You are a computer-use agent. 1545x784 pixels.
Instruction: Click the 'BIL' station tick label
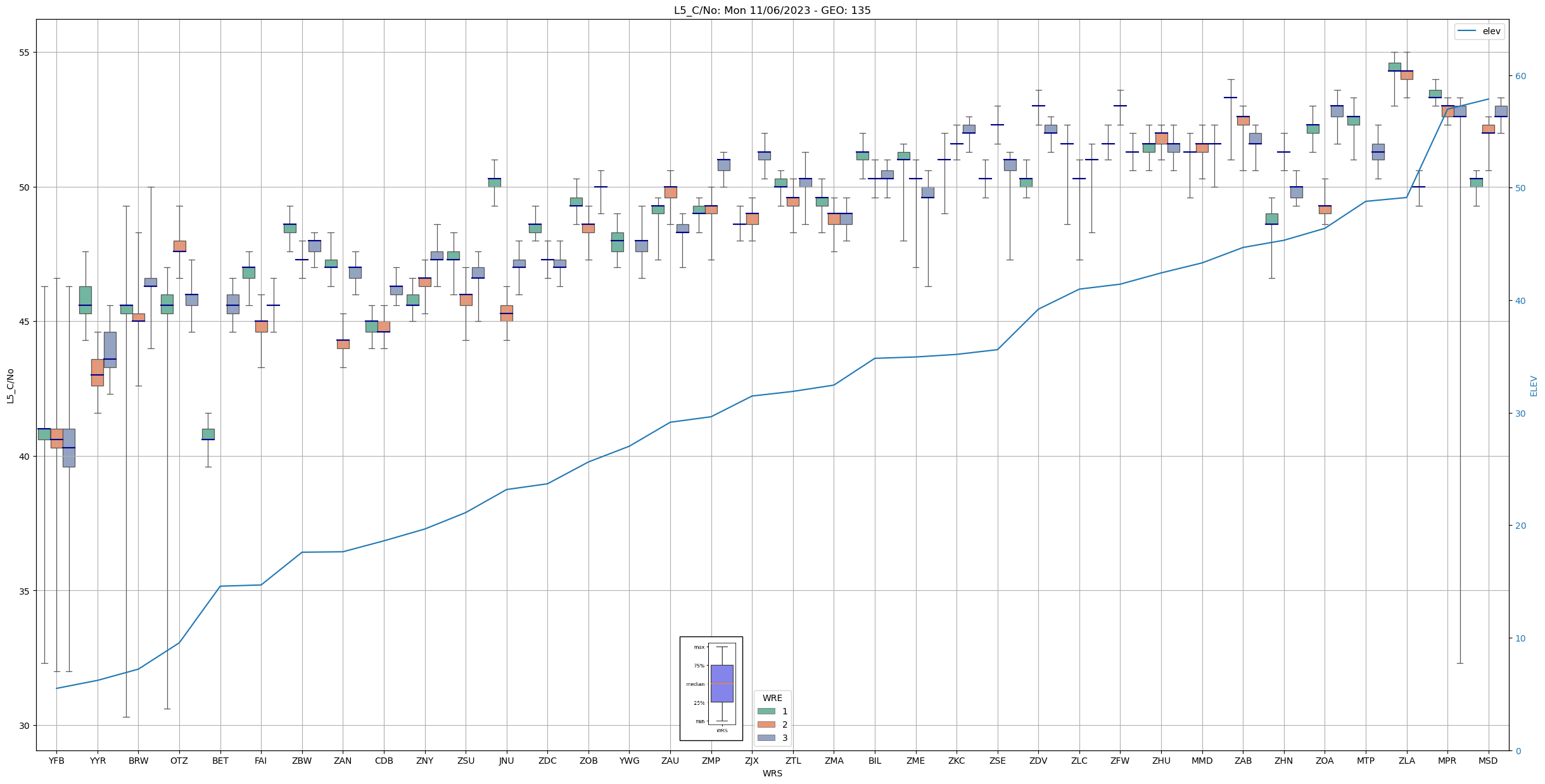point(875,761)
